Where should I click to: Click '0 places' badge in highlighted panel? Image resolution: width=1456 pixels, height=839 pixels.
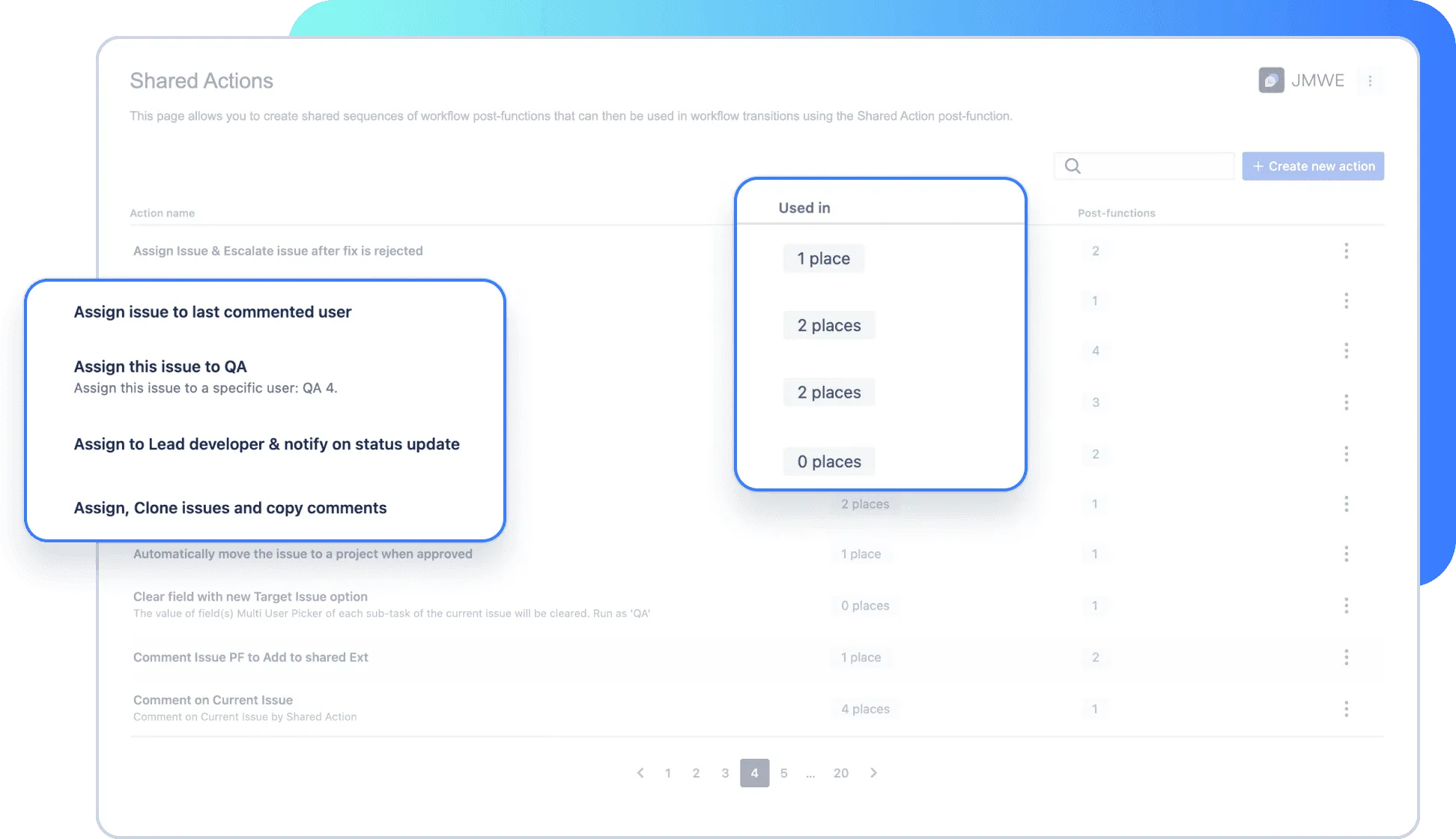point(829,461)
